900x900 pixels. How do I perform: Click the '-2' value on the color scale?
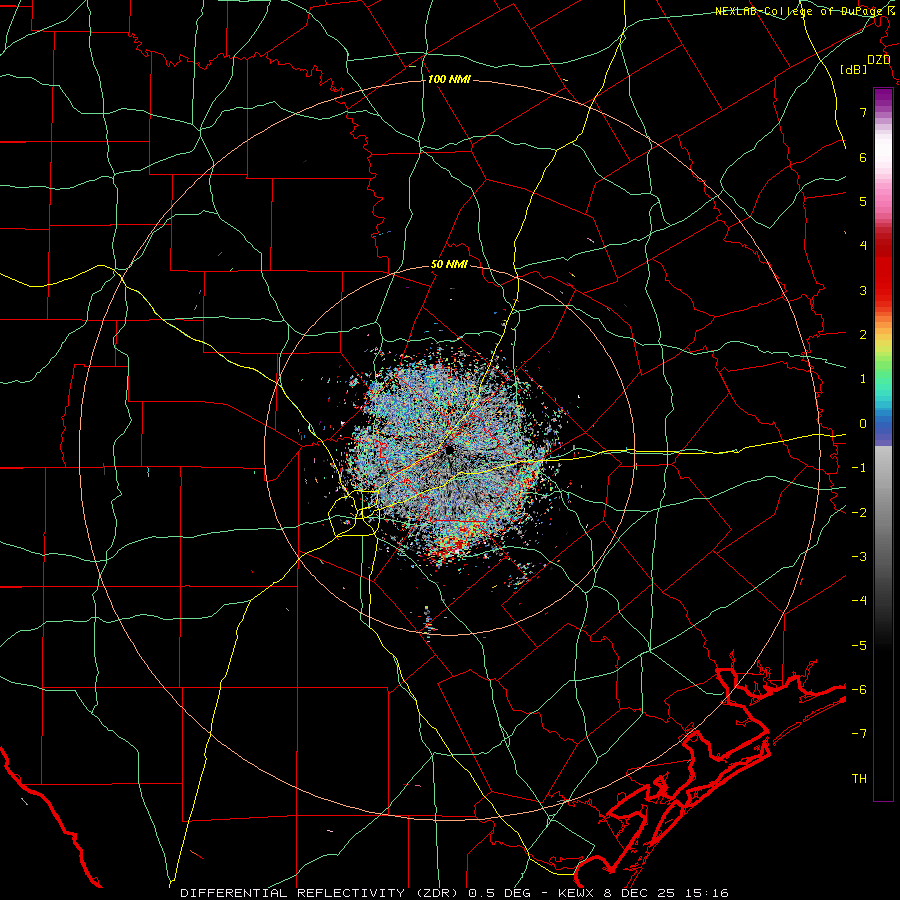click(x=859, y=512)
